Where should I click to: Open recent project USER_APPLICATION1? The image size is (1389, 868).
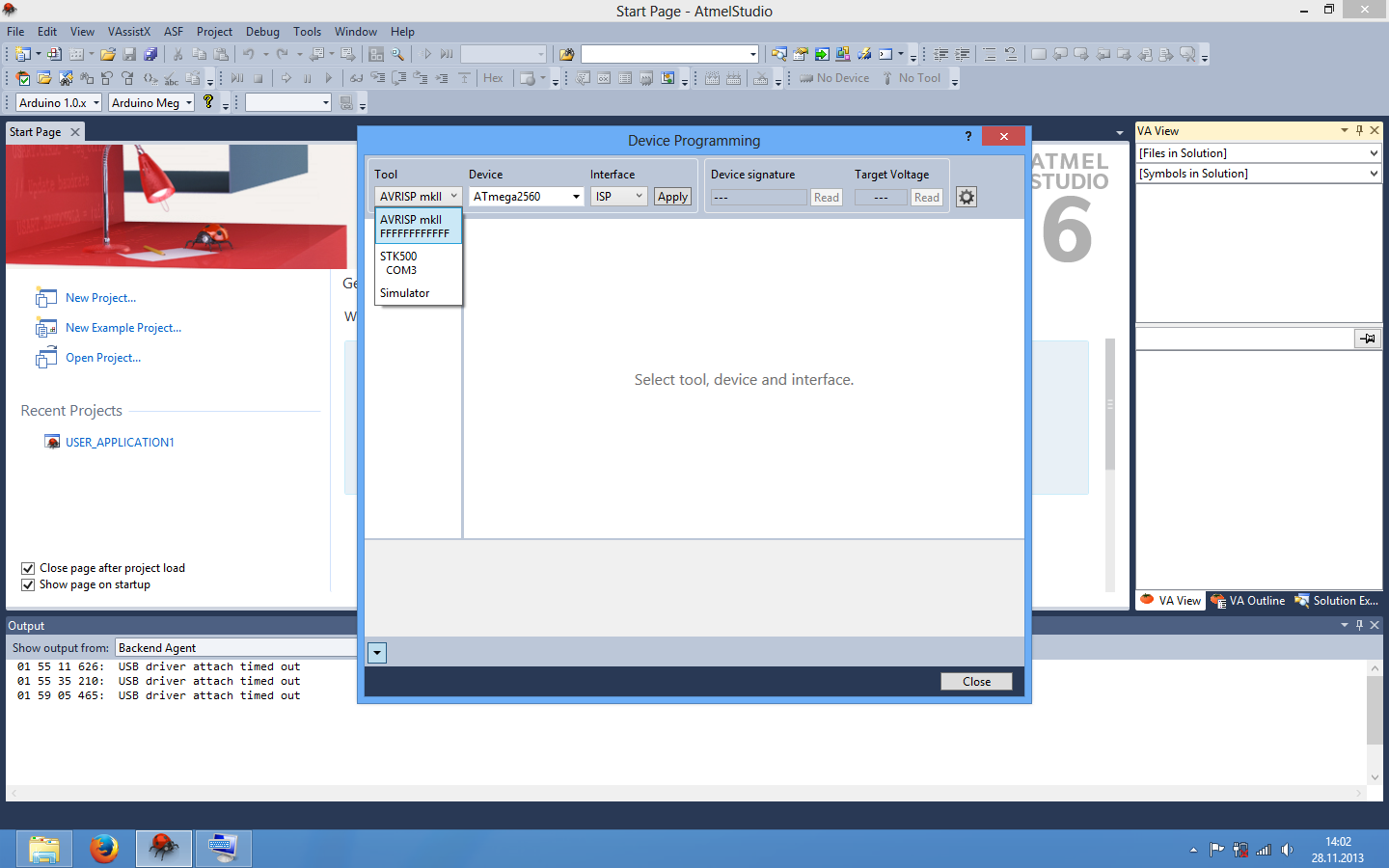[x=120, y=443]
